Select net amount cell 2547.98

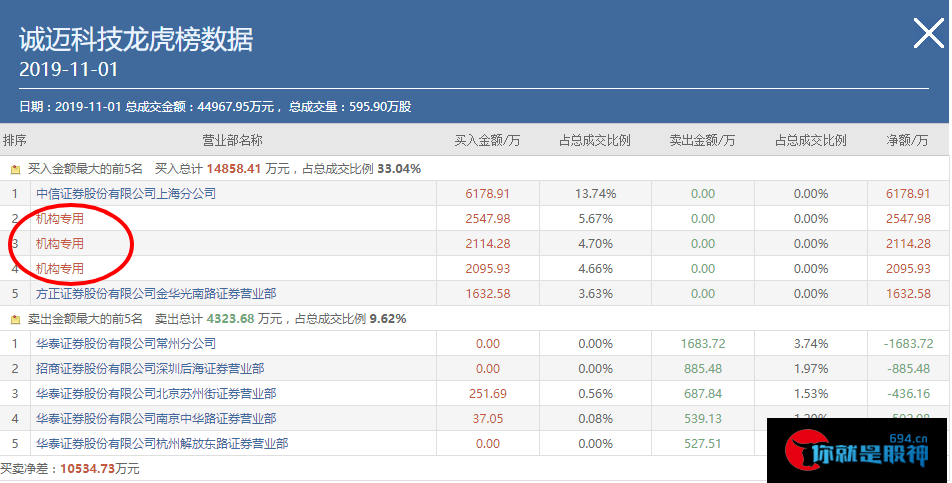(x=908, y=218)
